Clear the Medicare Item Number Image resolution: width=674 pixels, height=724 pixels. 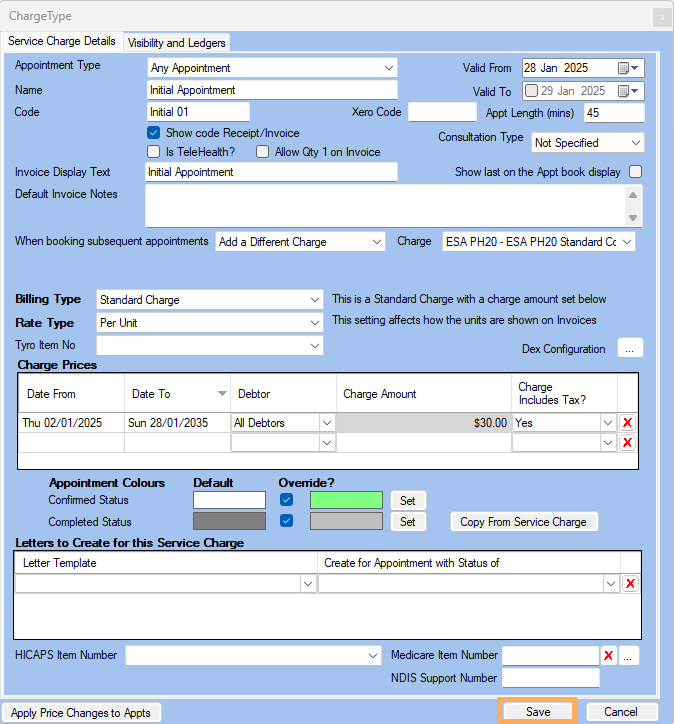(608, 655)
